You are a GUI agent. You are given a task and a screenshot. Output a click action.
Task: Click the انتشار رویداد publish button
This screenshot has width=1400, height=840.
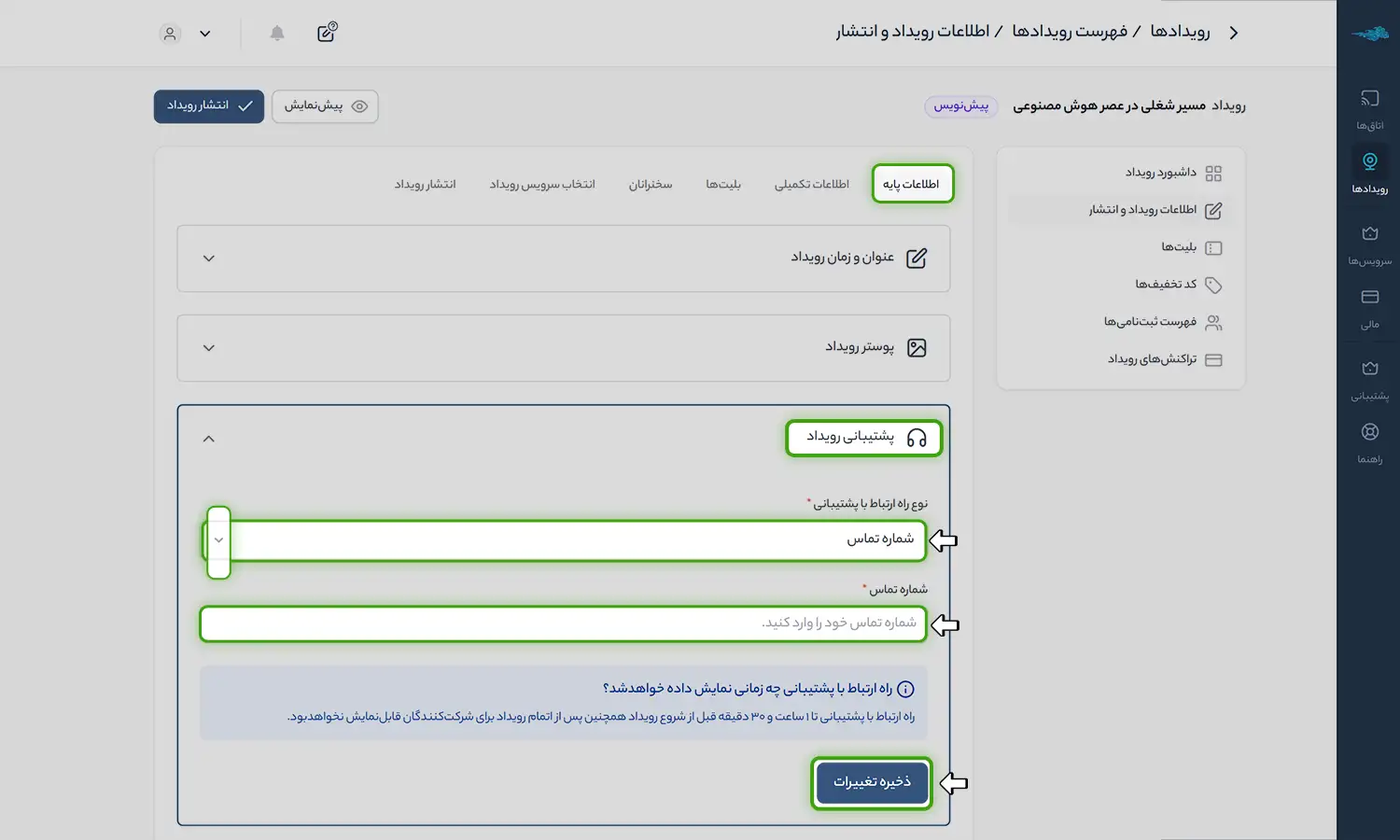click(209, 106)
